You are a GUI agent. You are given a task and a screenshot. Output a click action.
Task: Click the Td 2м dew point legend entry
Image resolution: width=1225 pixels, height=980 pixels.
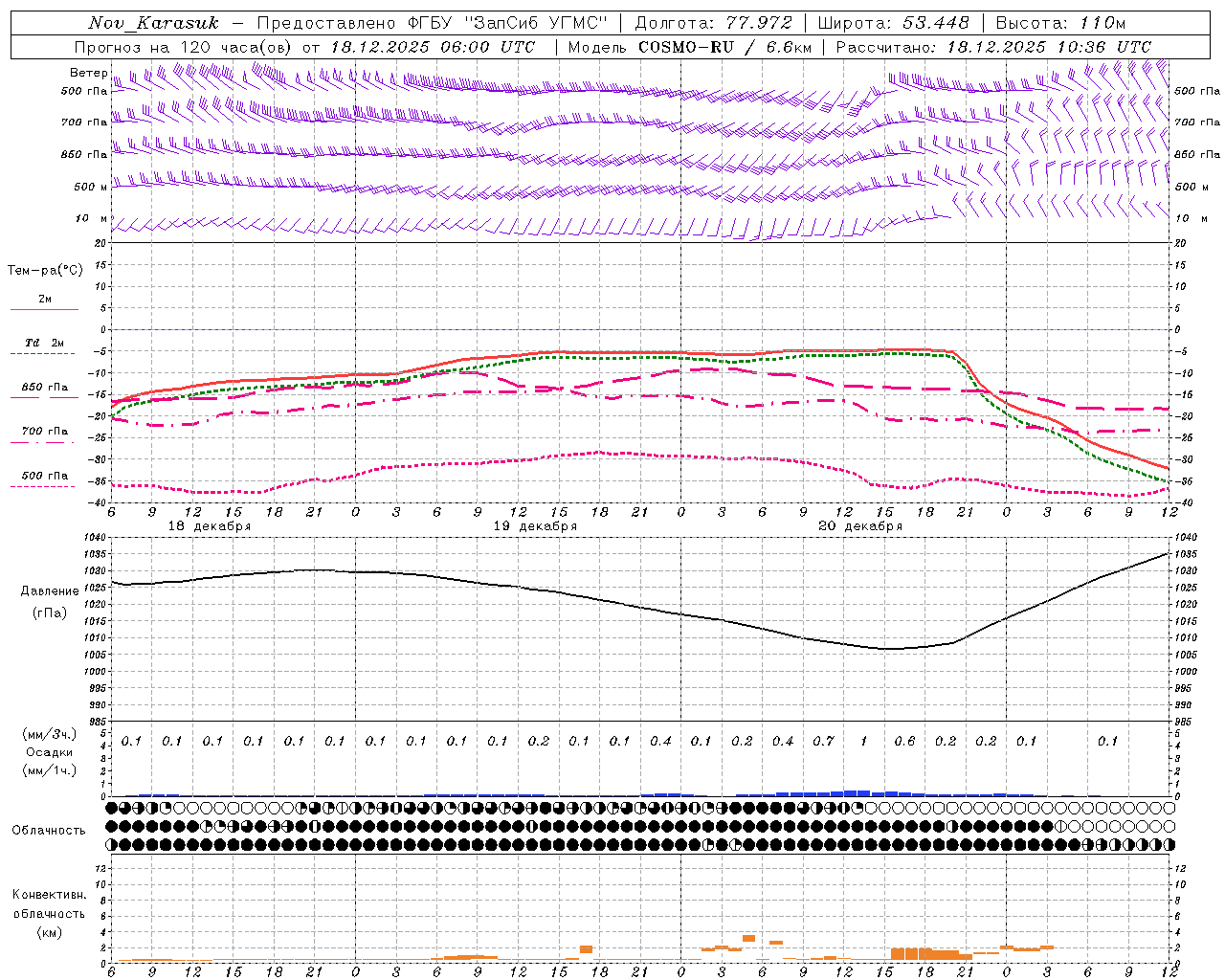coord(45,343)
